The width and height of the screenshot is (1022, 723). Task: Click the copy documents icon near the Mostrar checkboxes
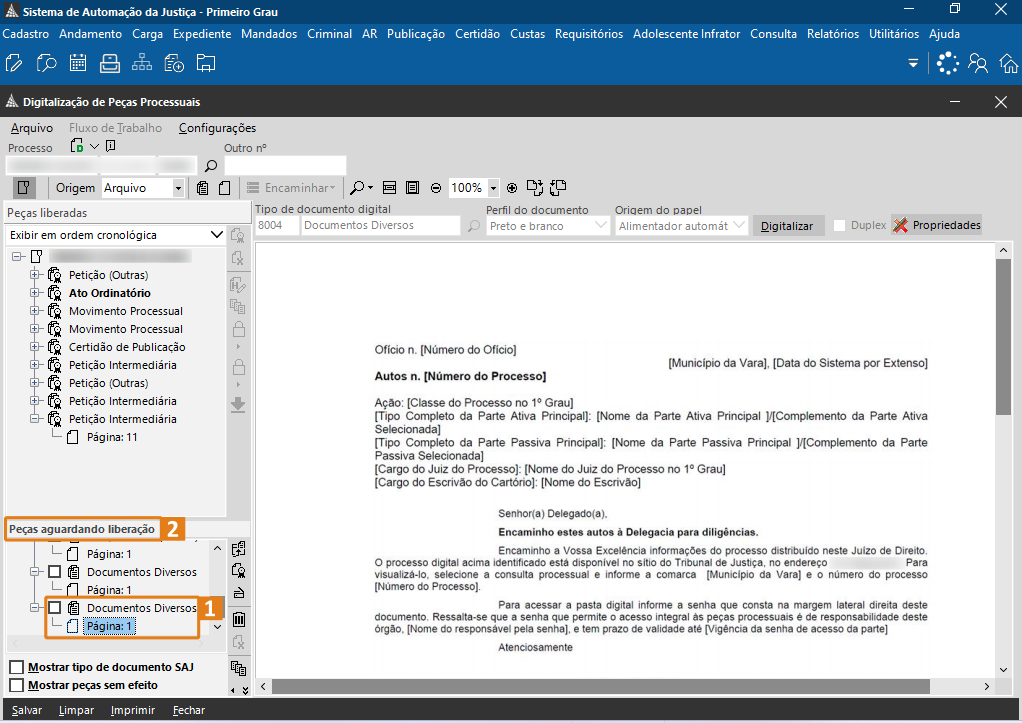point(239,668)
